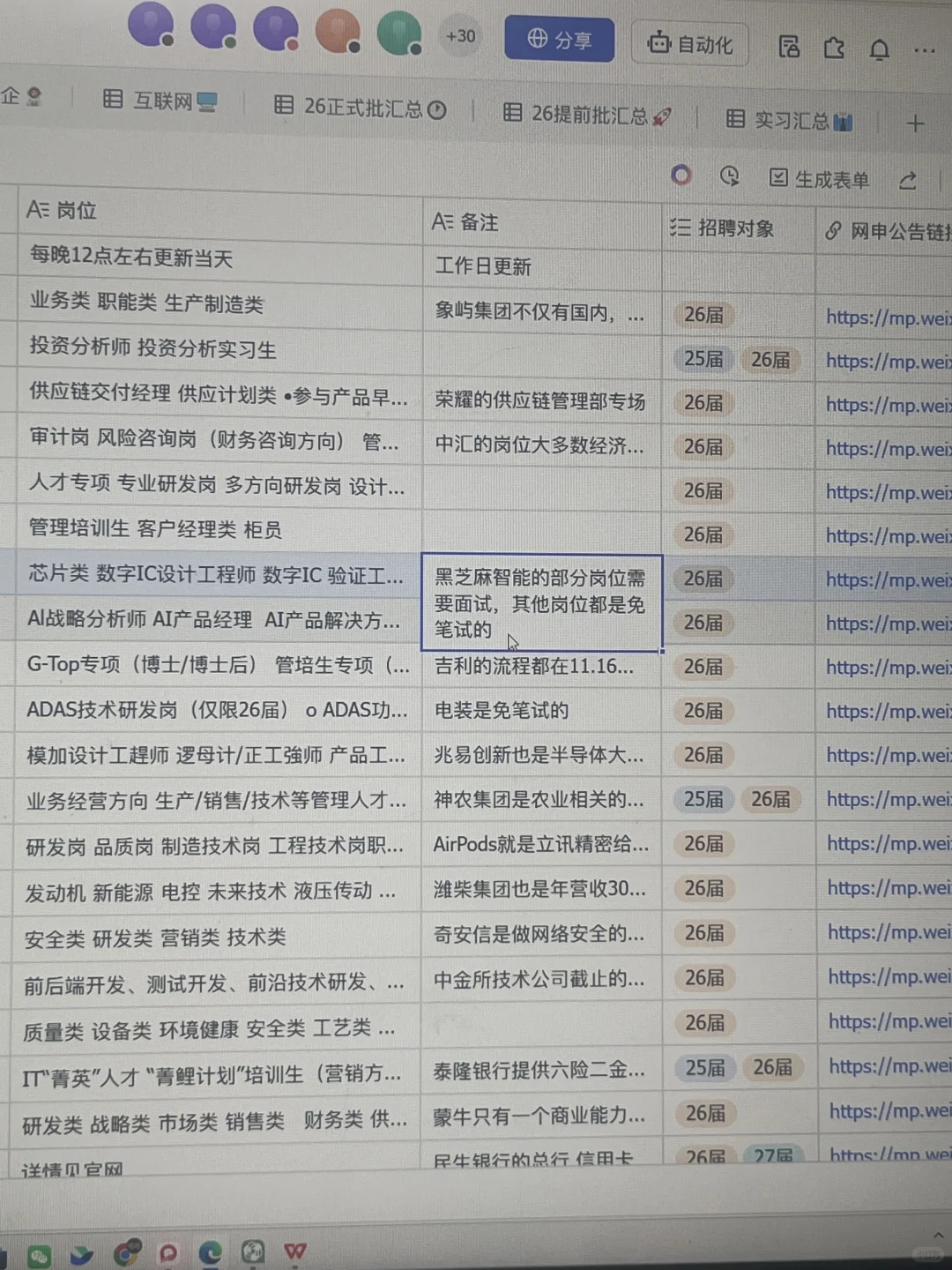Switch to the 互联网 sheet tab

click(160, 101)
